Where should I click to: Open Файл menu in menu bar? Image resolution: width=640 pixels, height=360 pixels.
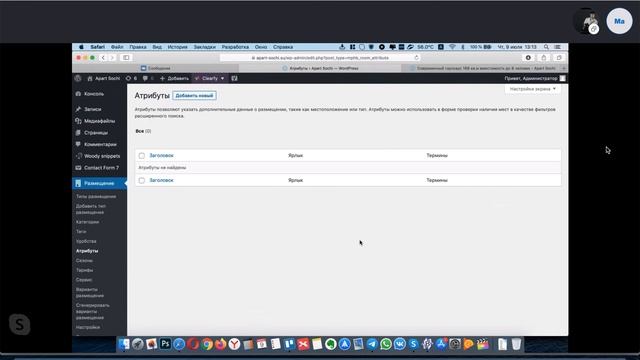coord(117,47)
